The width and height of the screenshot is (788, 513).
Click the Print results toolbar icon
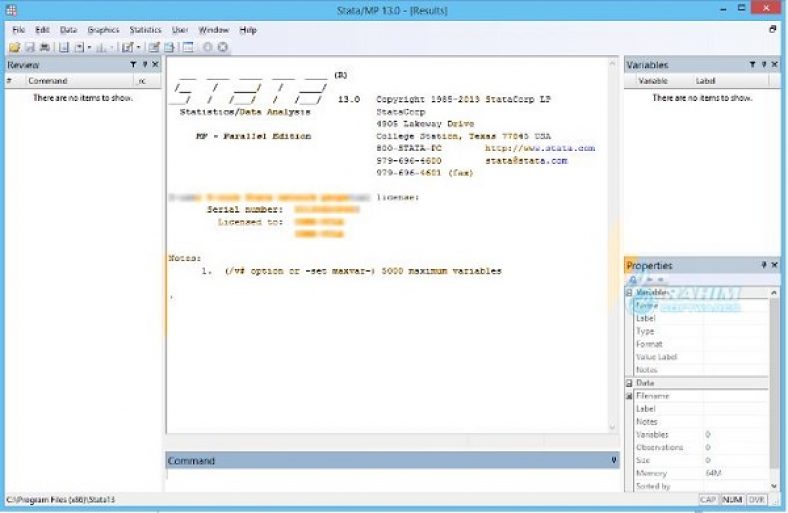click(x=44, y=47)
